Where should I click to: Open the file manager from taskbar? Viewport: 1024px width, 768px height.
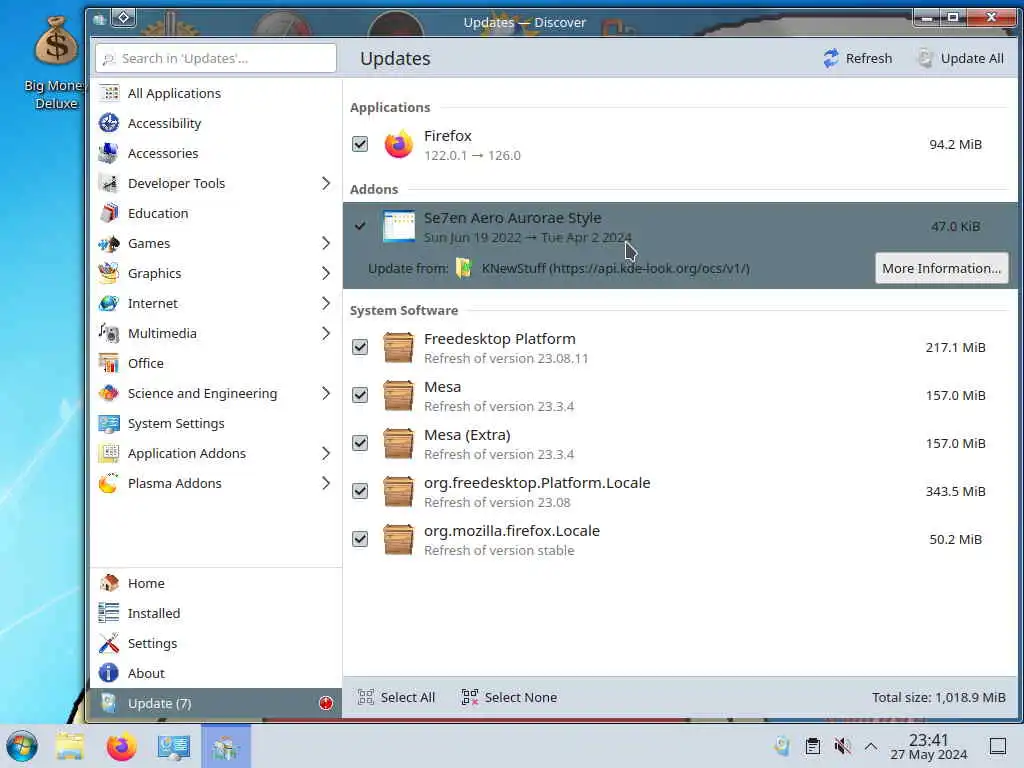pos(70,746)
